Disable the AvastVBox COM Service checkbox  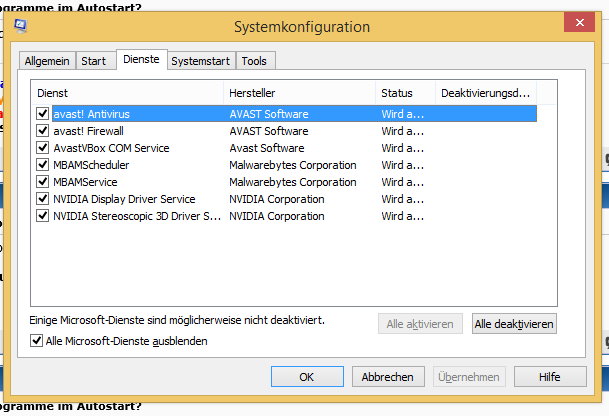tap(42, 148)
